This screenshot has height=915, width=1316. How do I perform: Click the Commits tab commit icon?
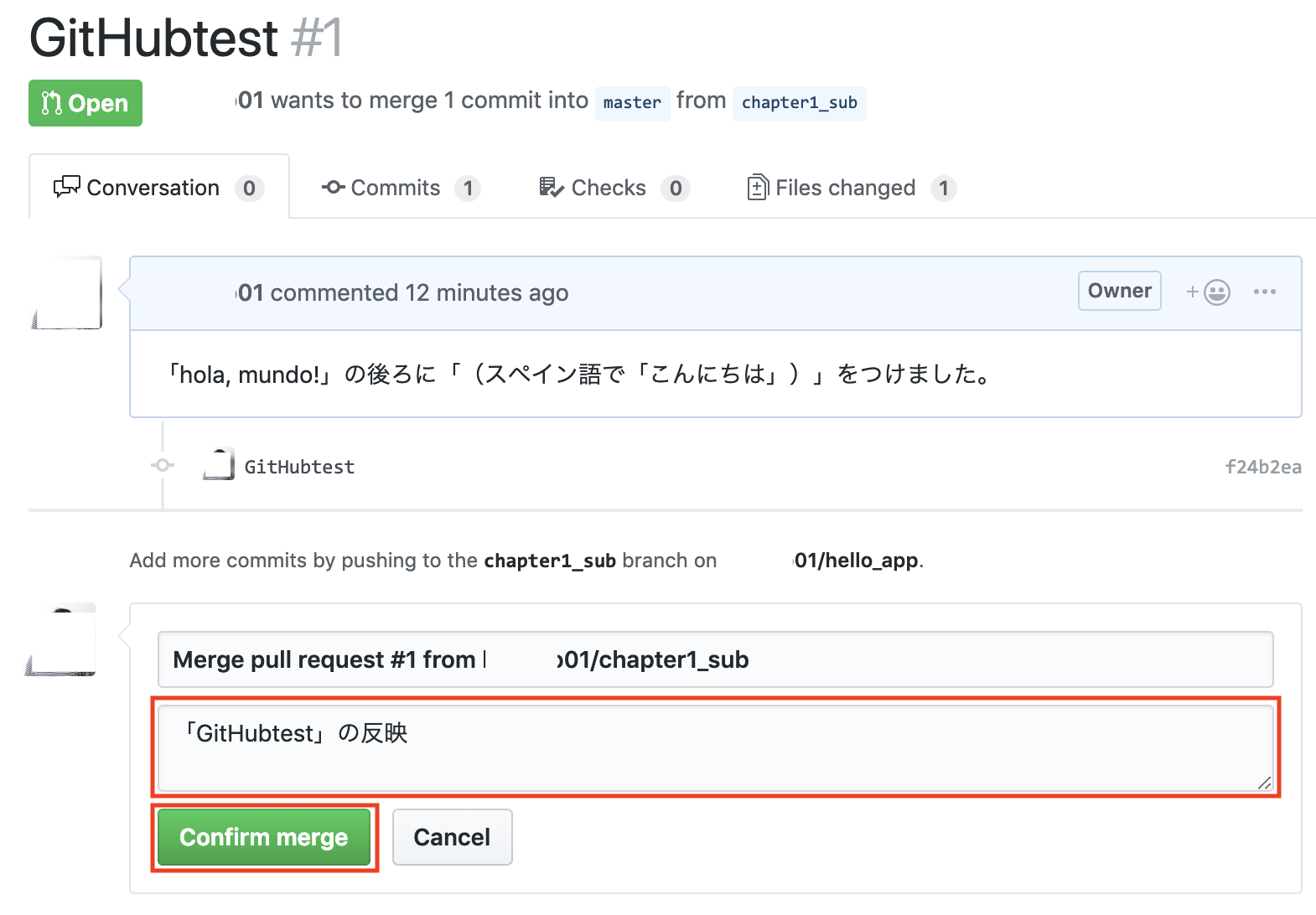[x=333, y=187]
